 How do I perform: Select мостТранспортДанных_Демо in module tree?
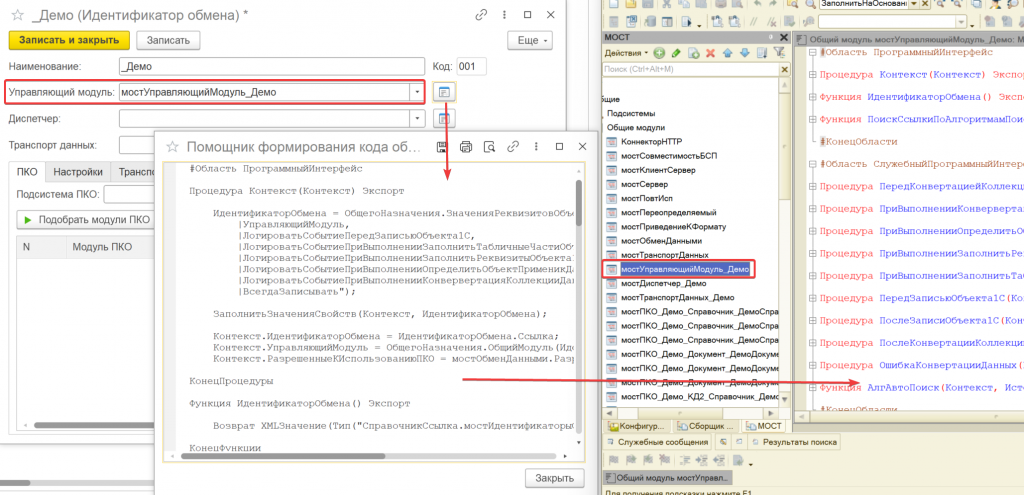[x=675, y=297]
